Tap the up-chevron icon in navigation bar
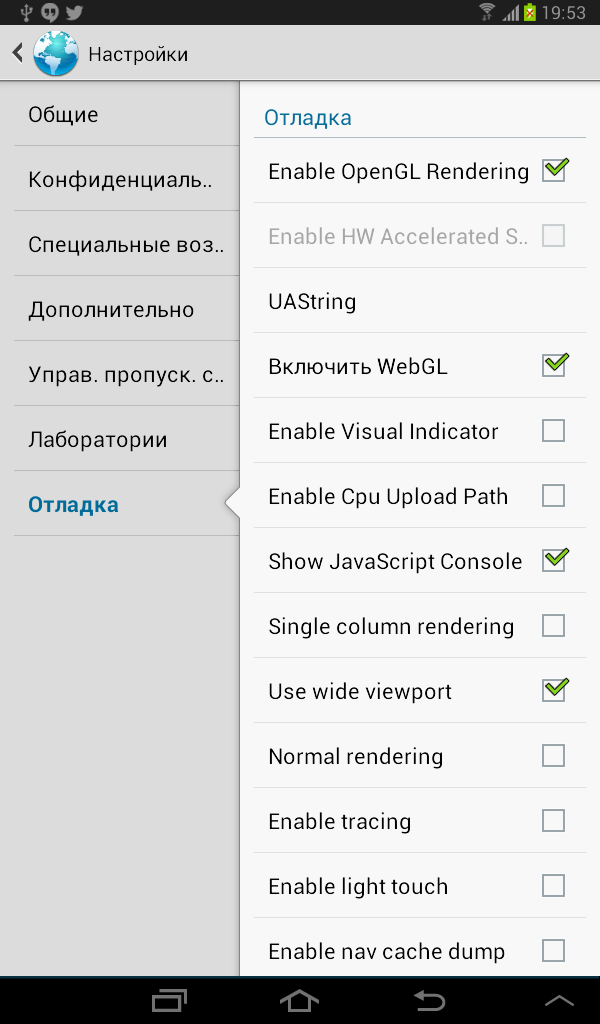This screenshot has width=600, height=1024. pyautogui.click(x=559, y=999)
